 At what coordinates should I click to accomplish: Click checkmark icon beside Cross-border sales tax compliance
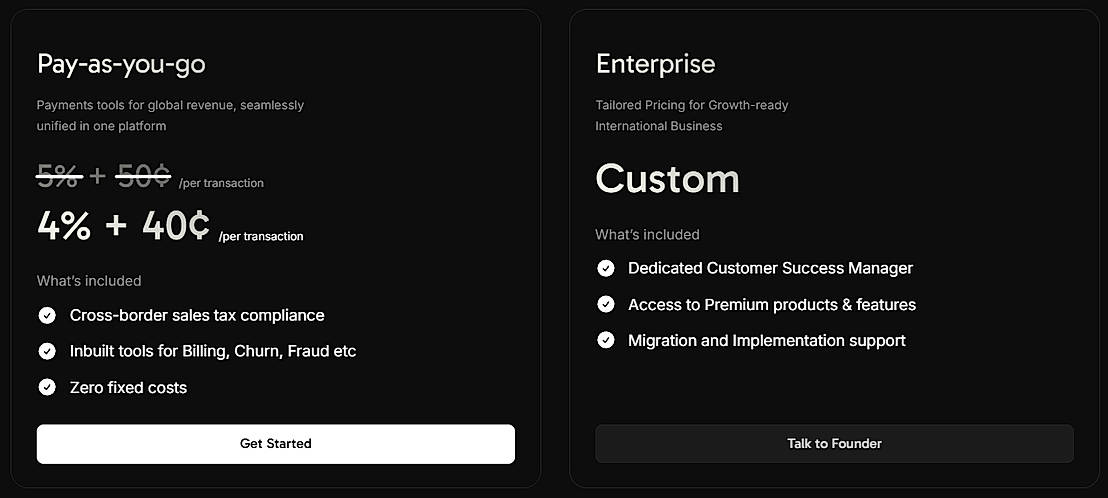[47, 316]
